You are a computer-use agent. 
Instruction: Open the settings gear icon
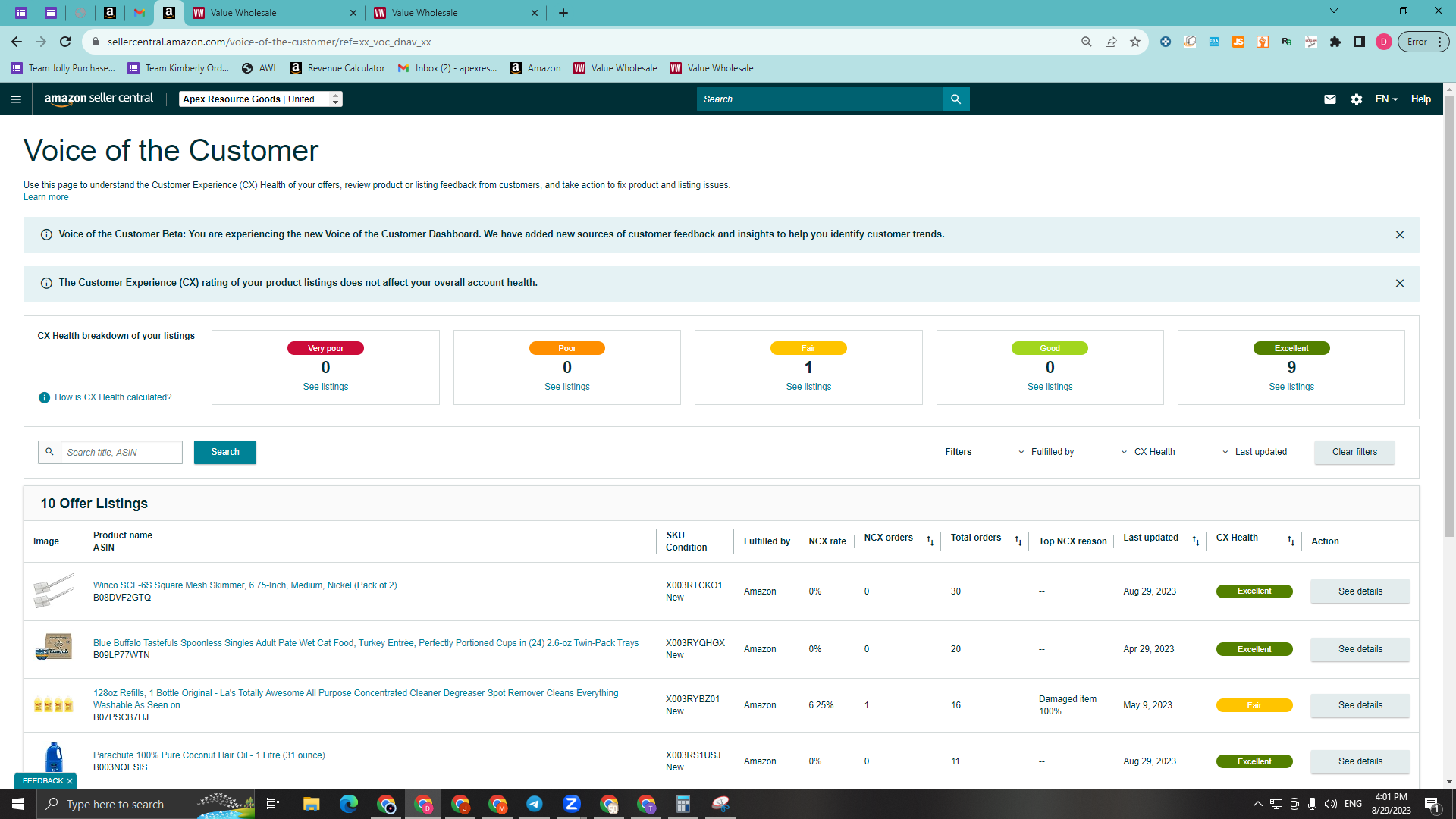1357,99
